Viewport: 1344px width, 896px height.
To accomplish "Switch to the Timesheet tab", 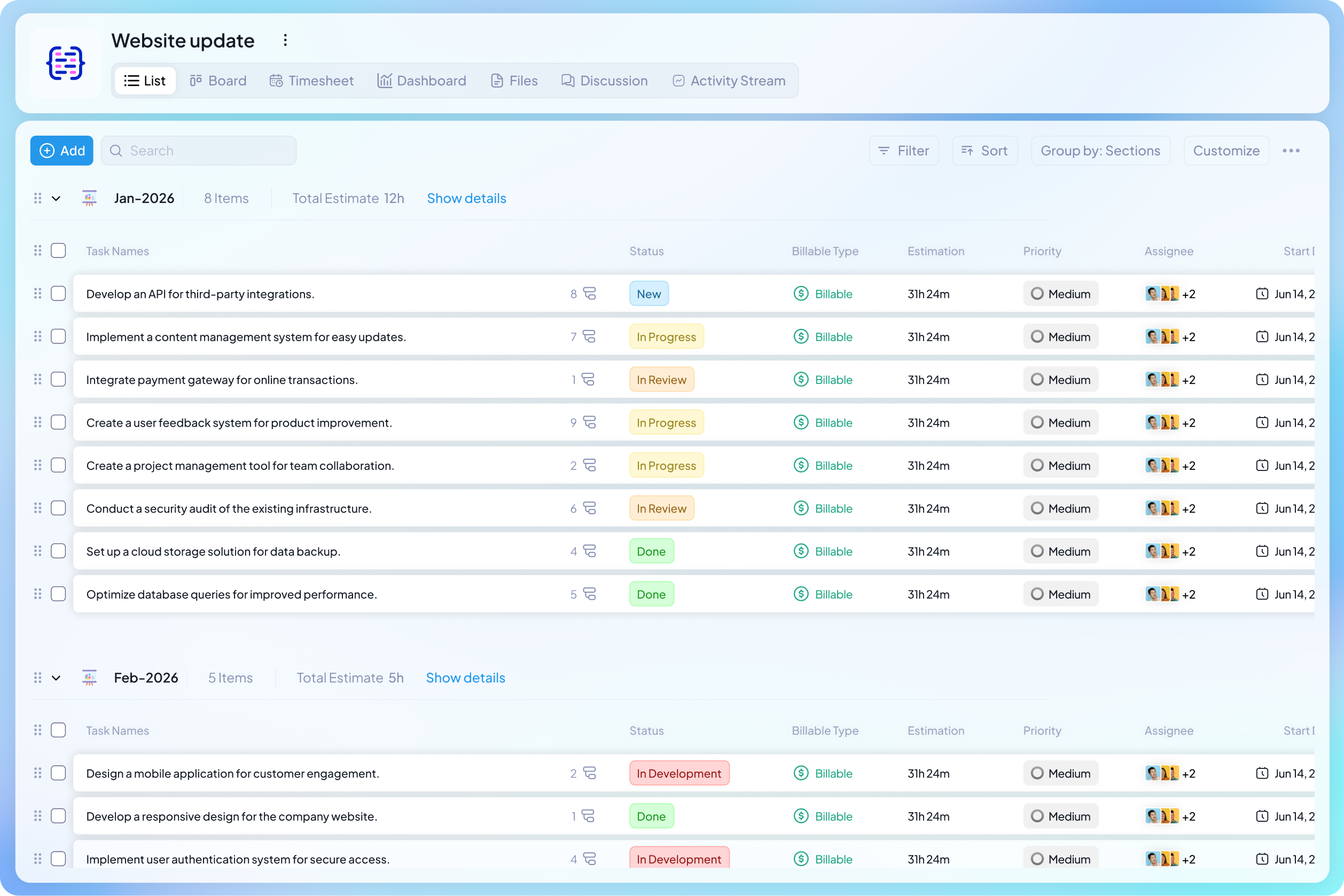I will click(311, 81).
